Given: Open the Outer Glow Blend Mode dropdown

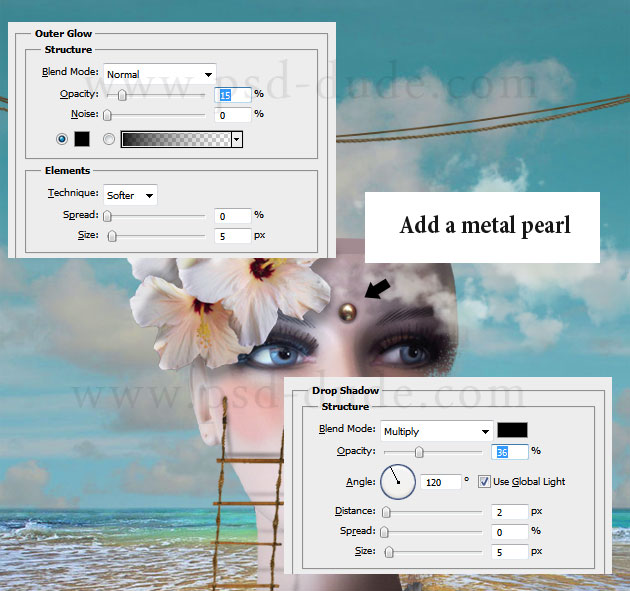Looking at the screenshot, I should [160, 74].
